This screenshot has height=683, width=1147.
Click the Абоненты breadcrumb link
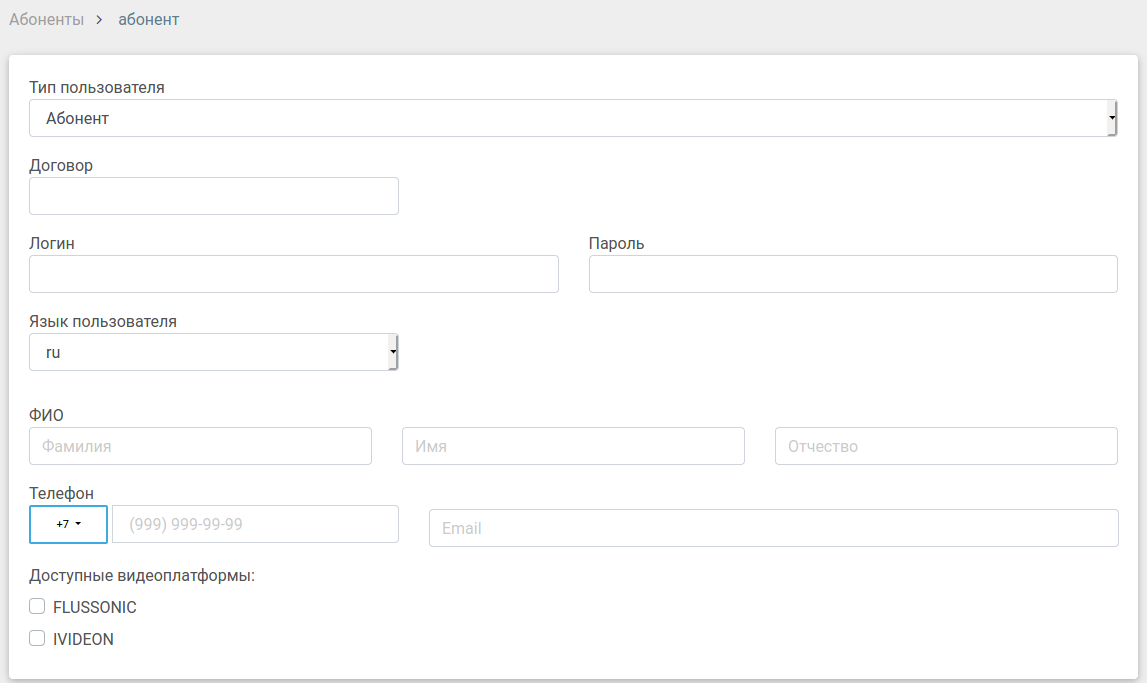[46, 19]
